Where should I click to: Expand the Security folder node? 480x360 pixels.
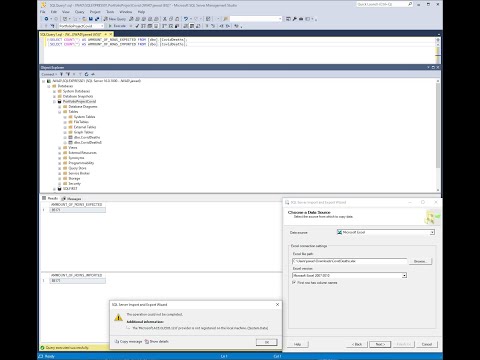tap(60, 184)
